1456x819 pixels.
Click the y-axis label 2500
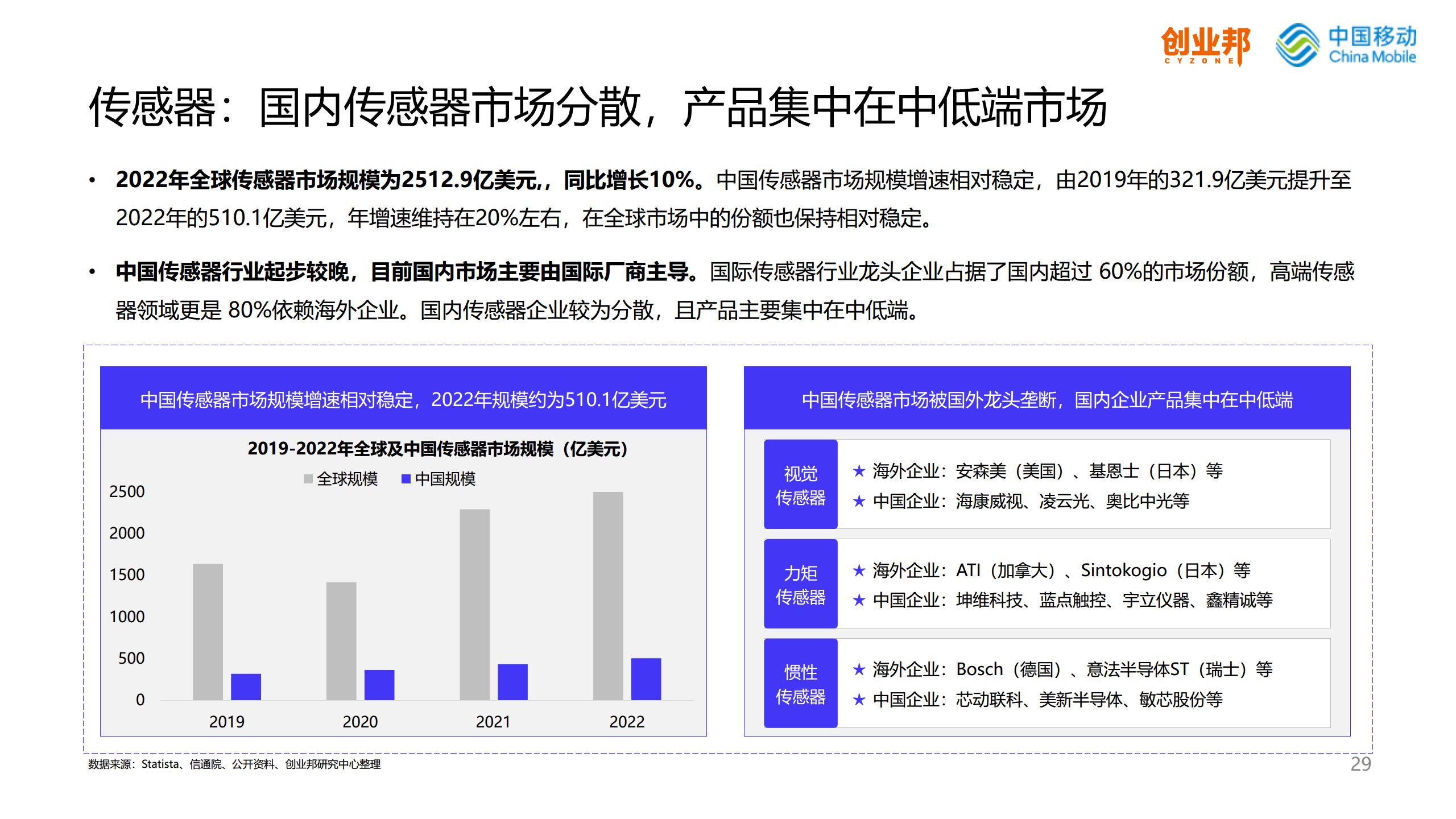127,491
